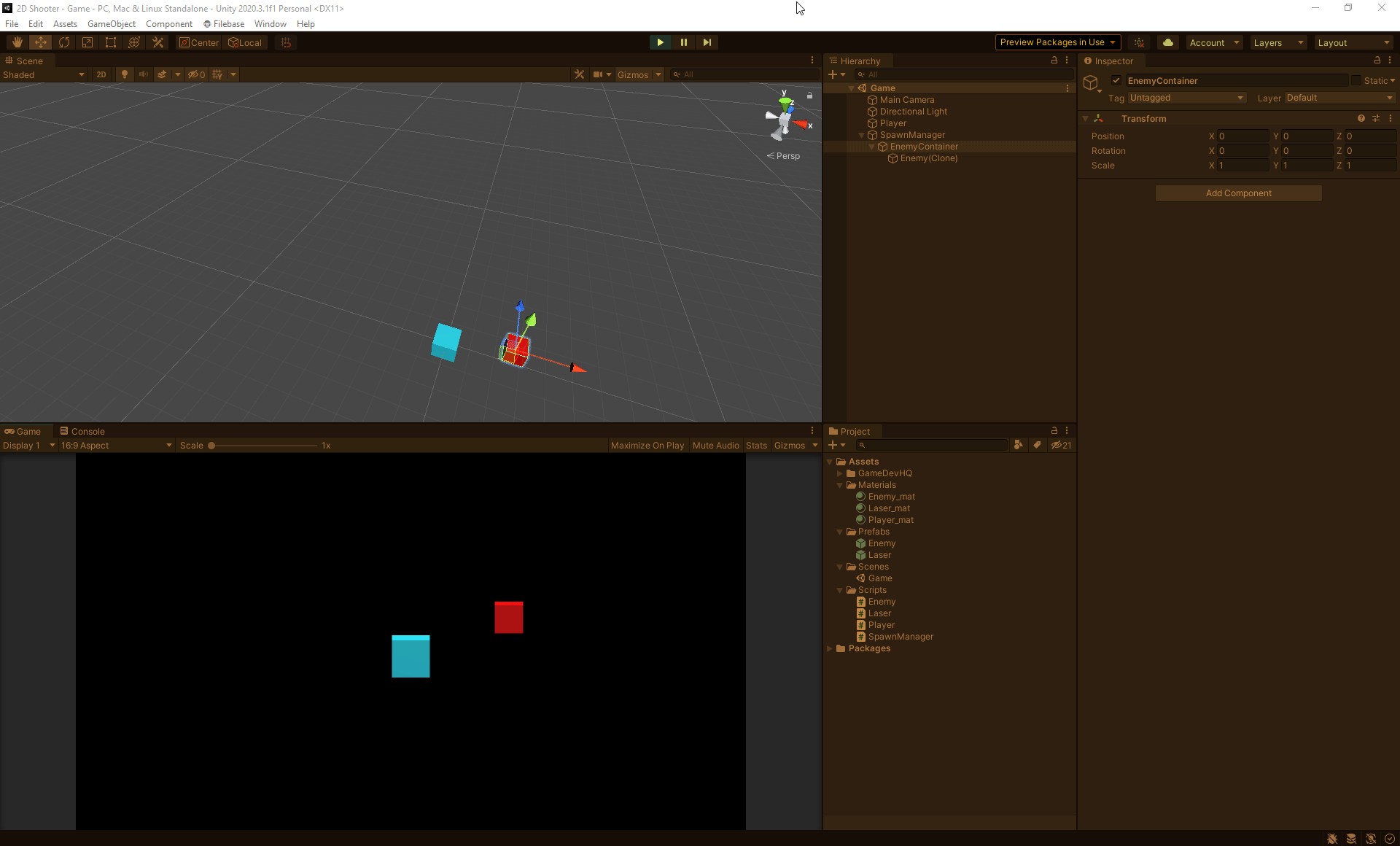The width and height of the screenshot is (1400, 846).
Task: Select Directional Light in Hierarchy
Action: click(914, 112)
